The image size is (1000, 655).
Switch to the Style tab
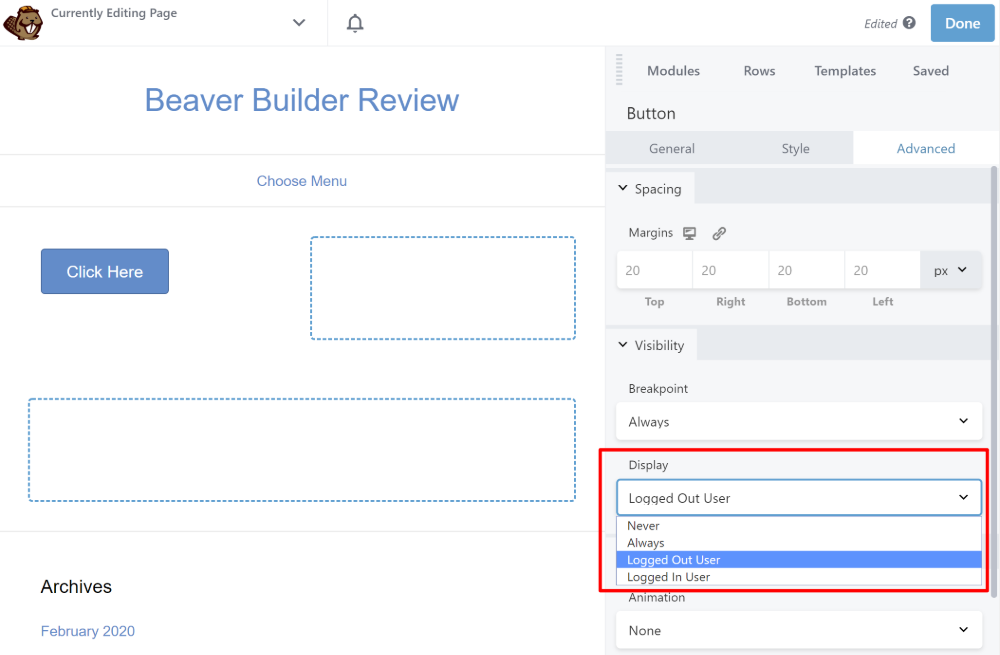(x=795, y=149)
